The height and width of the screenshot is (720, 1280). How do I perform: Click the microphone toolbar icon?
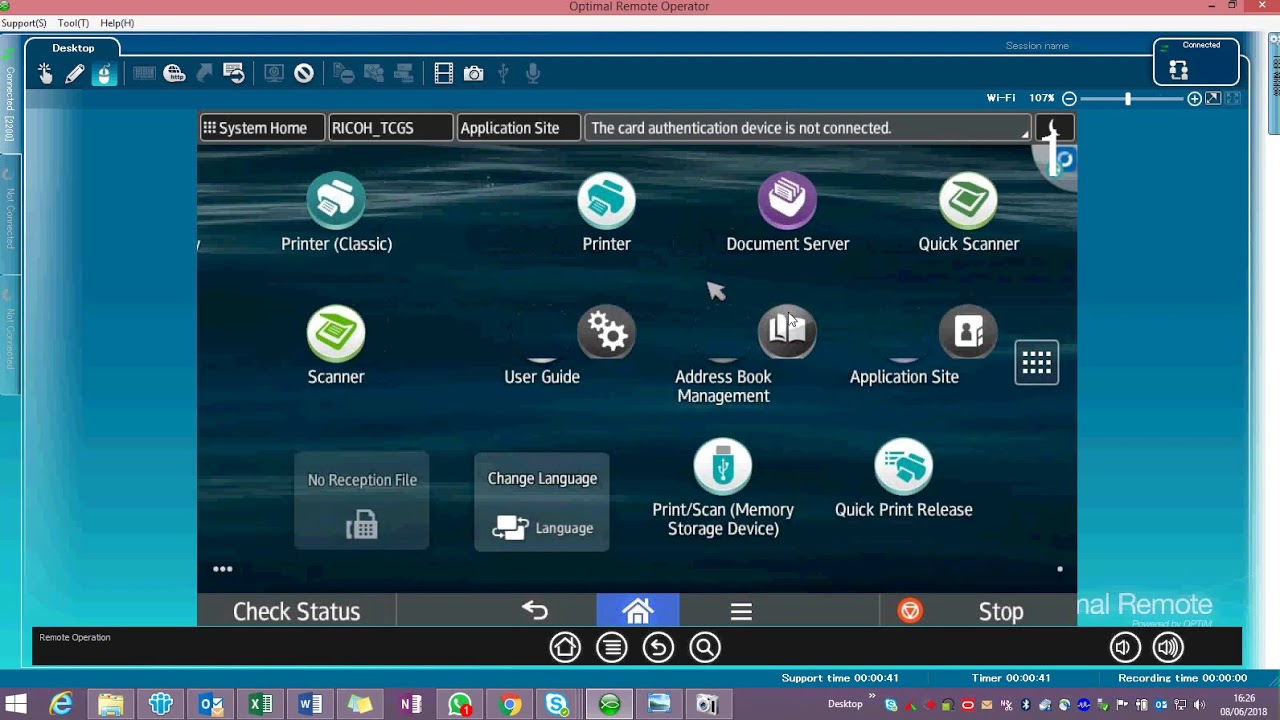533,73
